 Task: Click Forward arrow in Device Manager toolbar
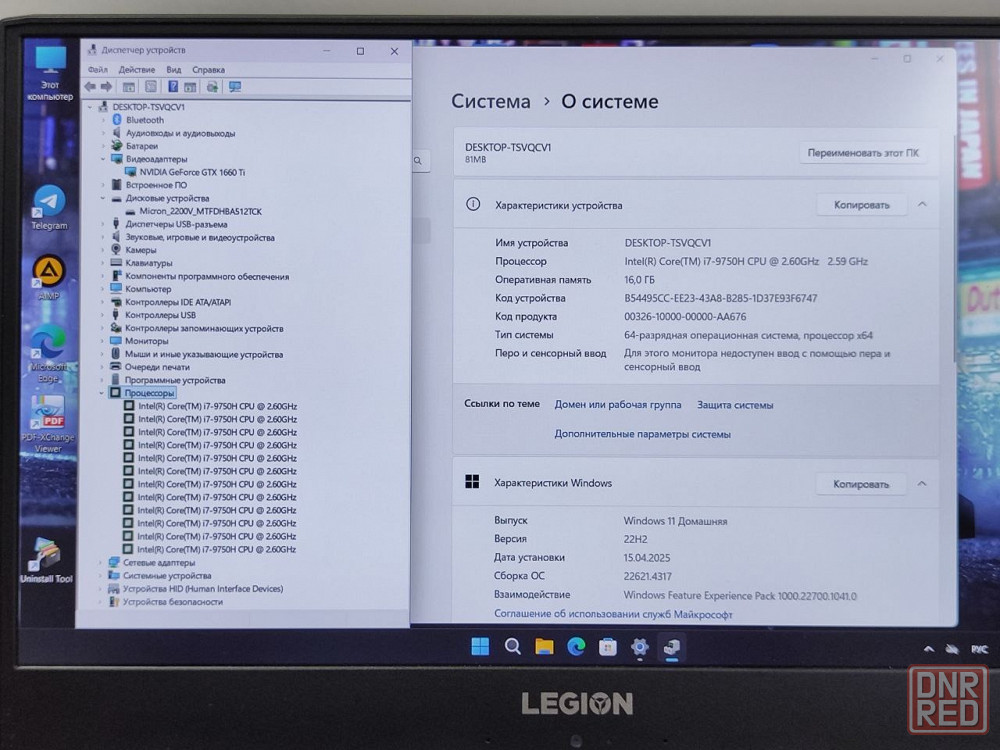click(x=107, y=87)
